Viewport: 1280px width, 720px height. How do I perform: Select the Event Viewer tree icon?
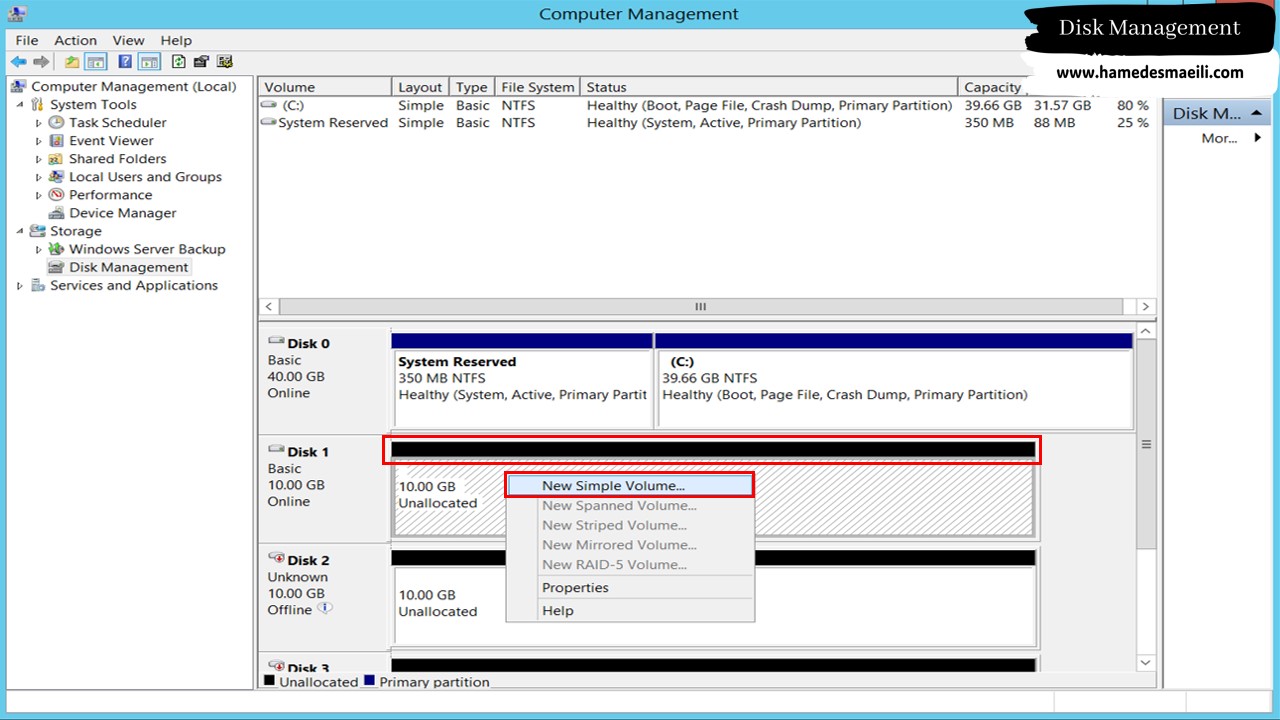(57, 141)
